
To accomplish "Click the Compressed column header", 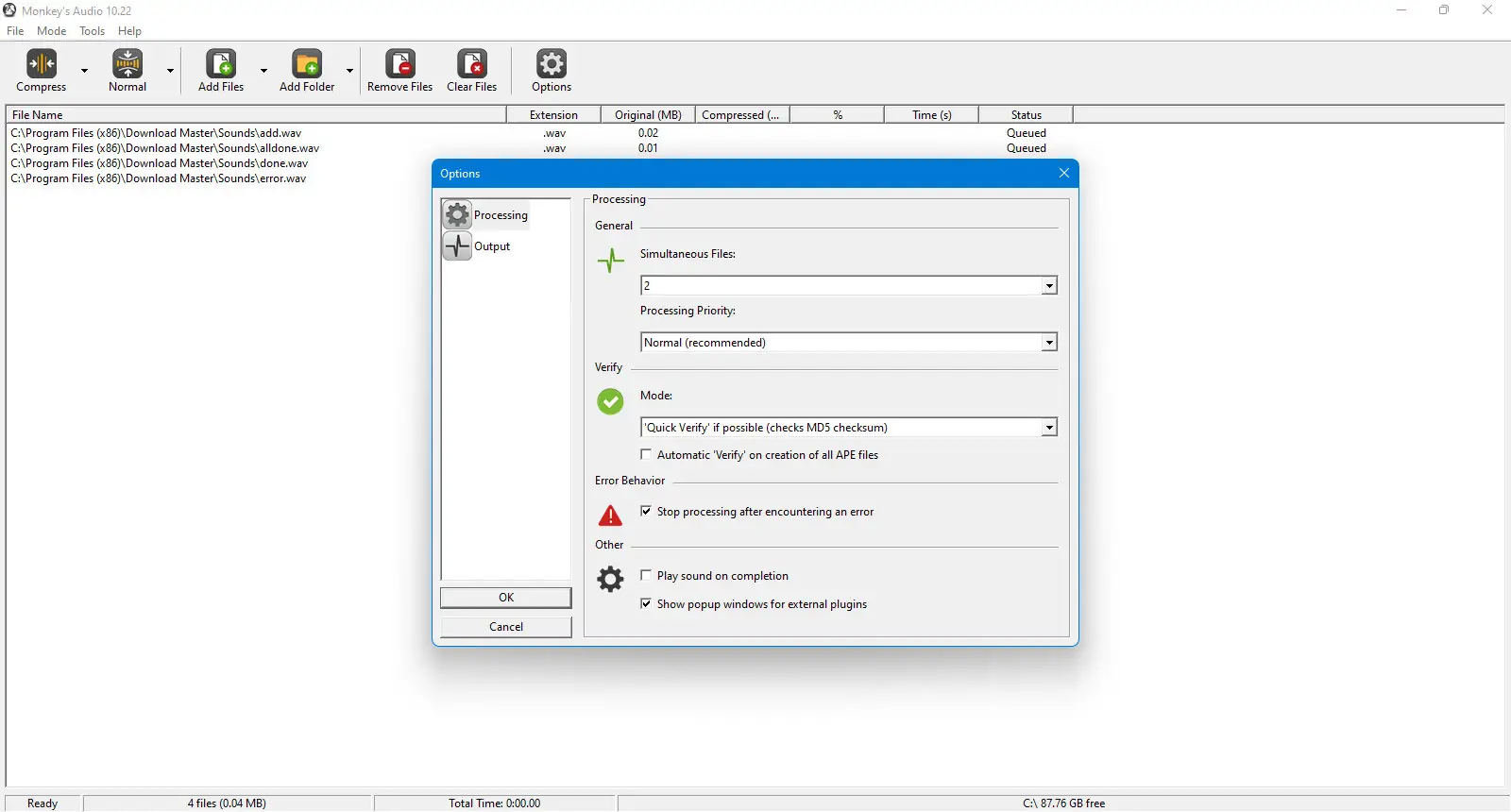I will coord(742,115).
